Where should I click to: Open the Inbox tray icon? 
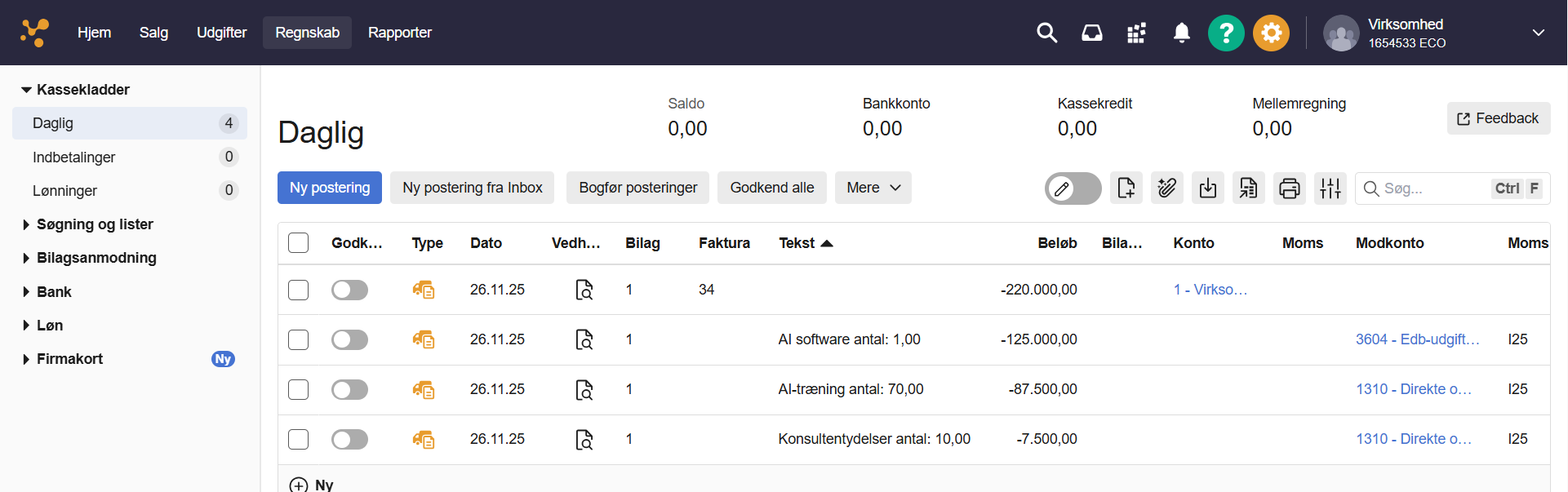click(1091, 33)
